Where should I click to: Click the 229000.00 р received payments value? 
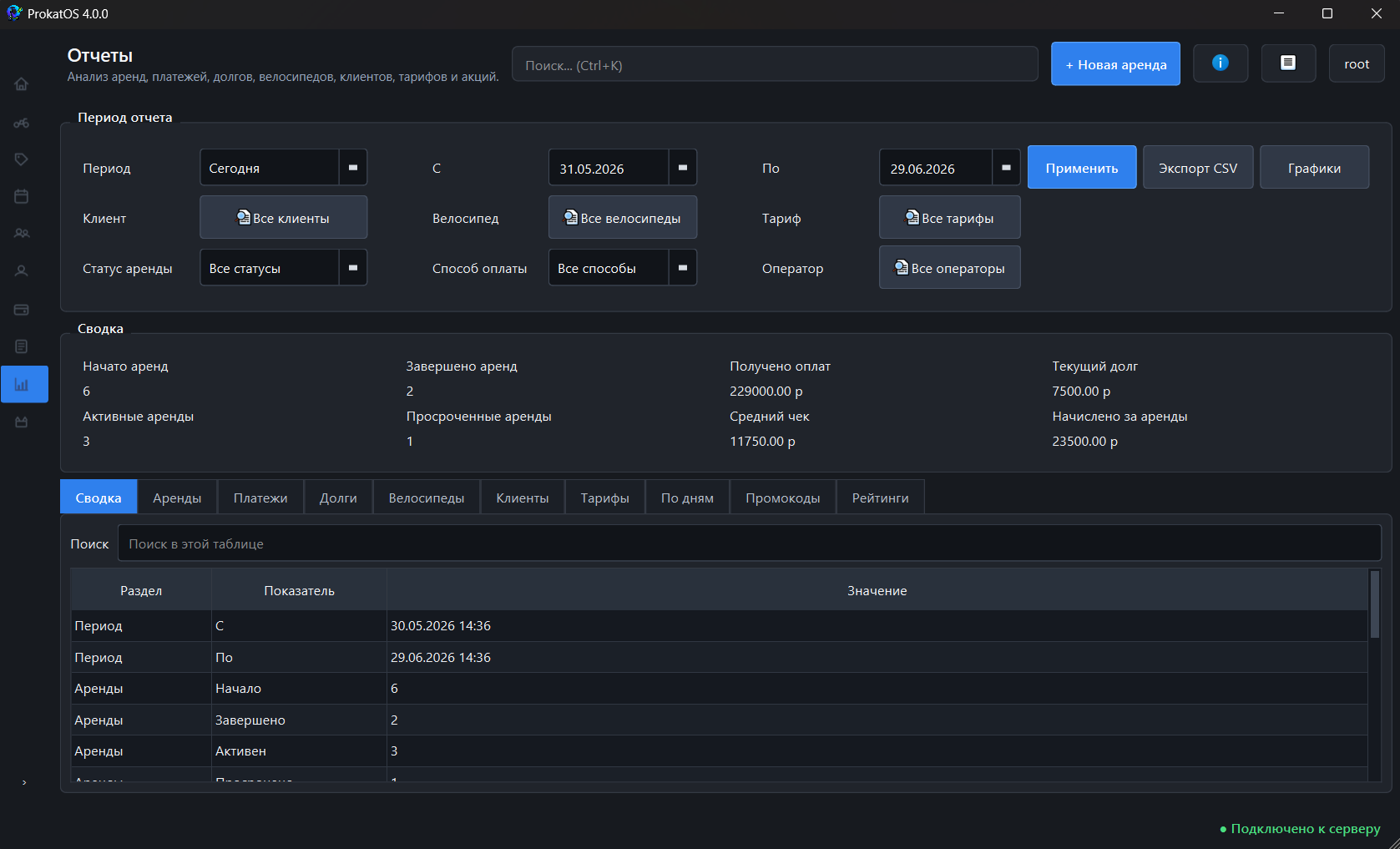click(766, 391)
